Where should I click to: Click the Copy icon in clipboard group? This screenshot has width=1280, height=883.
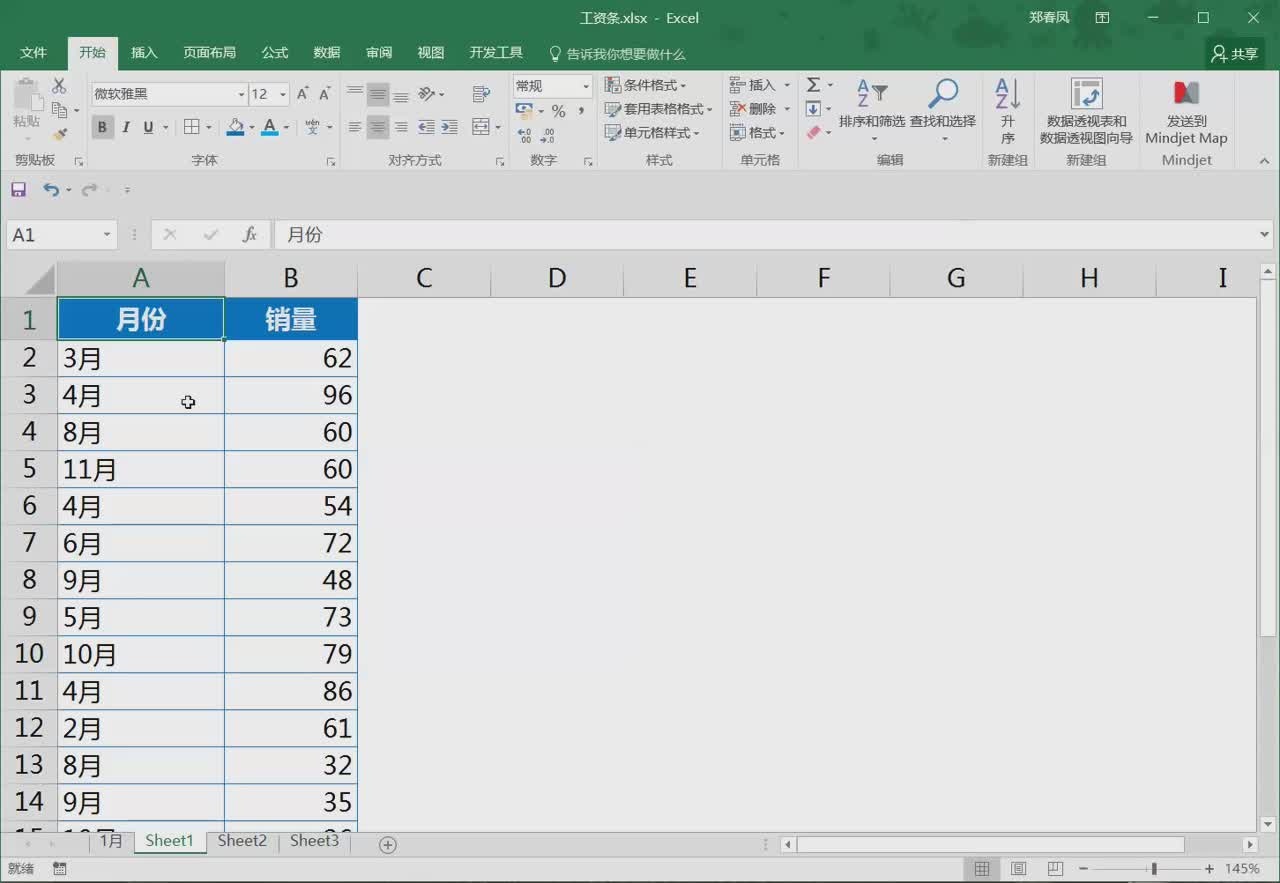[59, 110]
